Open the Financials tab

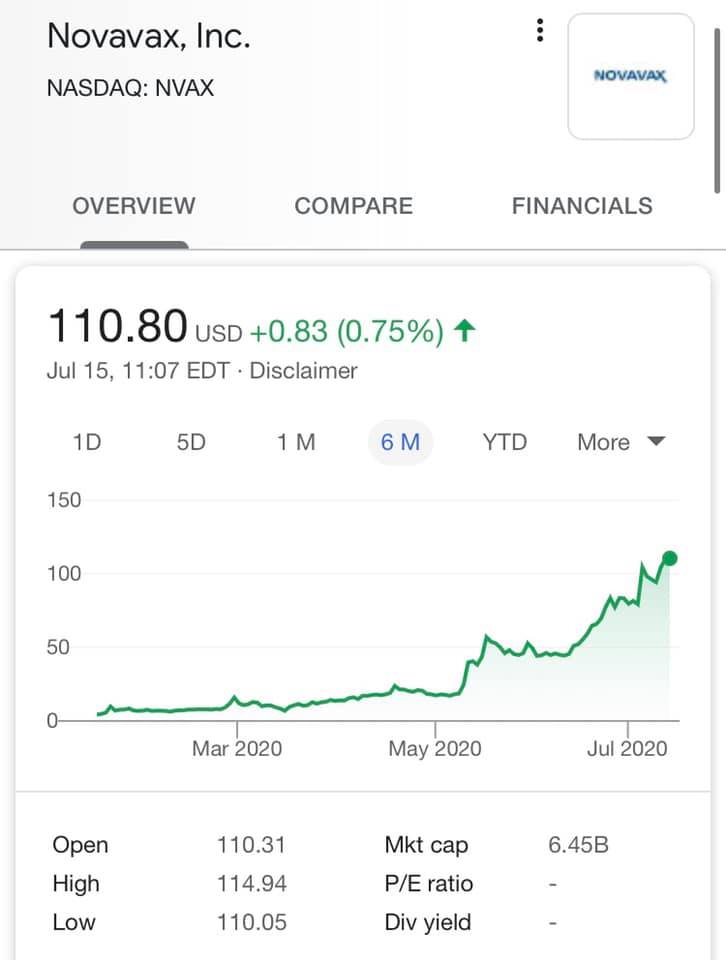[582, 206]
